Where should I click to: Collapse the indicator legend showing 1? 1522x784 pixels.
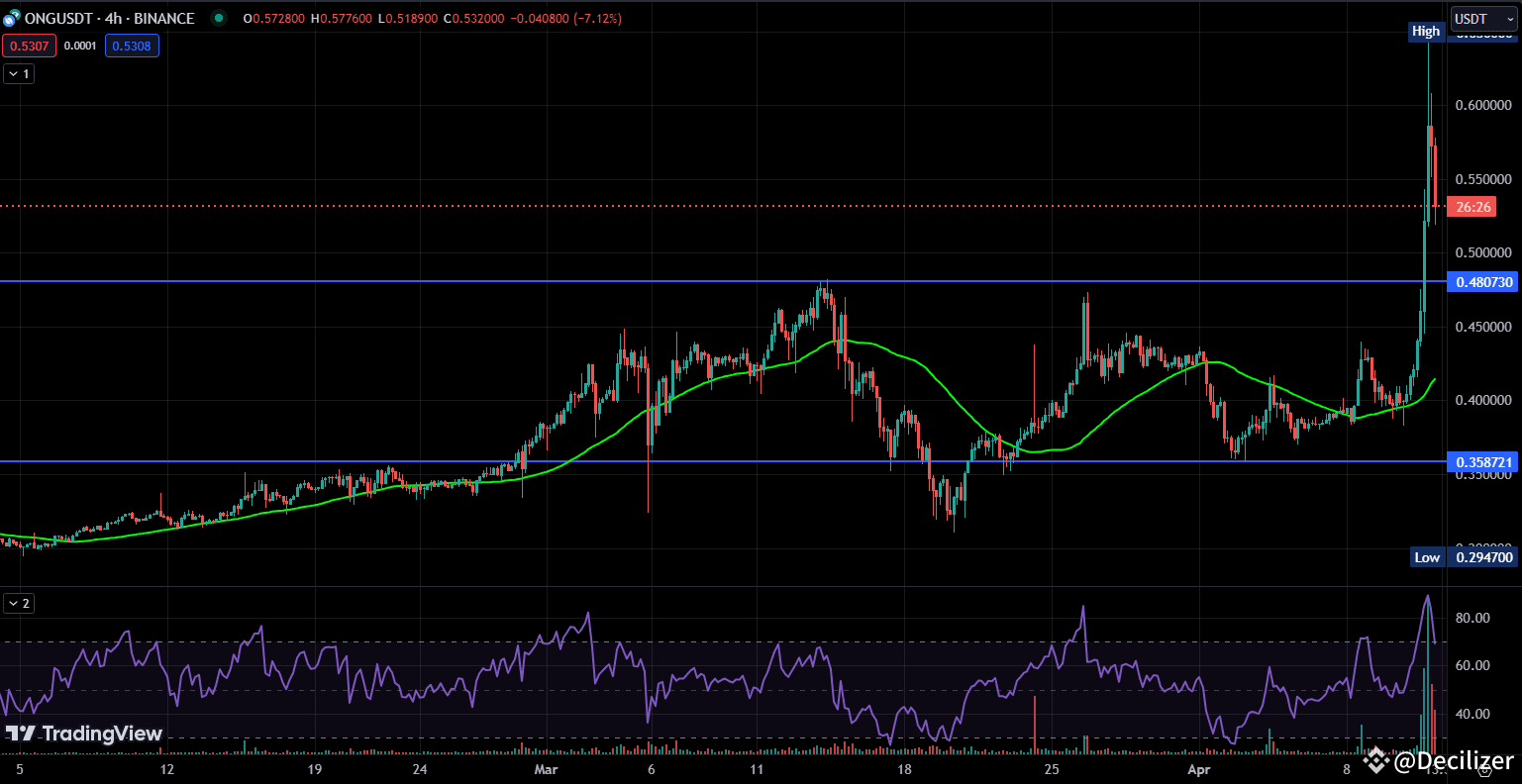tap(19, 73)
